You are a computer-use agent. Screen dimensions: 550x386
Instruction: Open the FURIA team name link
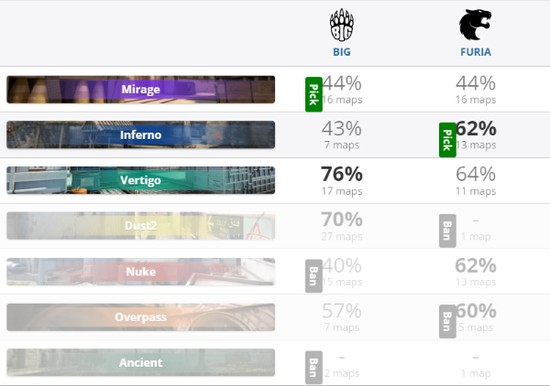(476, 52)
